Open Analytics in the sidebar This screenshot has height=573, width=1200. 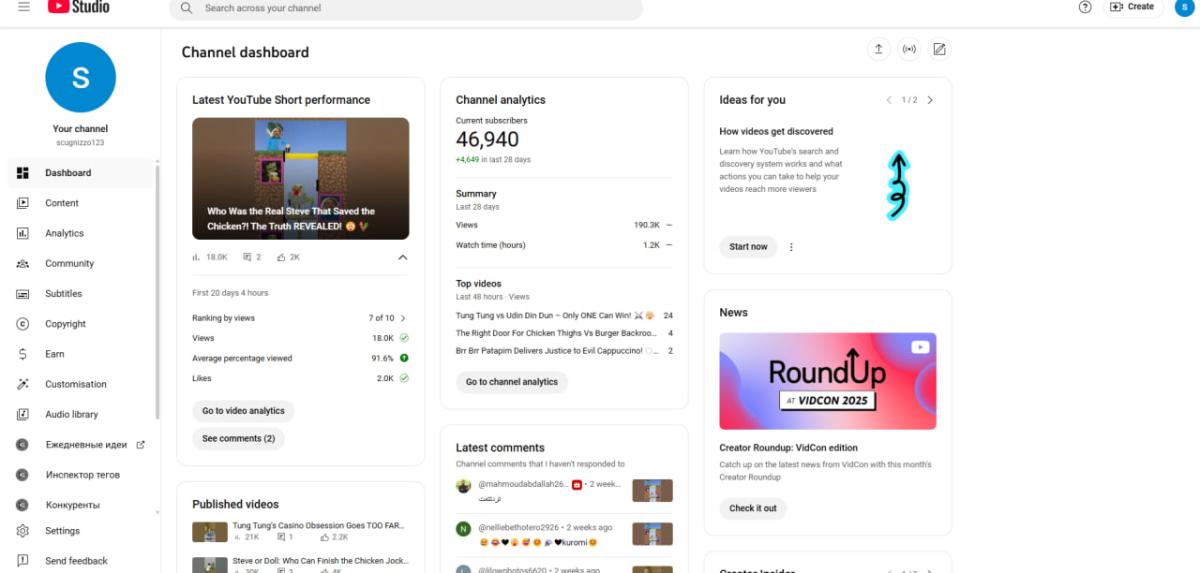[x=80, y=233]
